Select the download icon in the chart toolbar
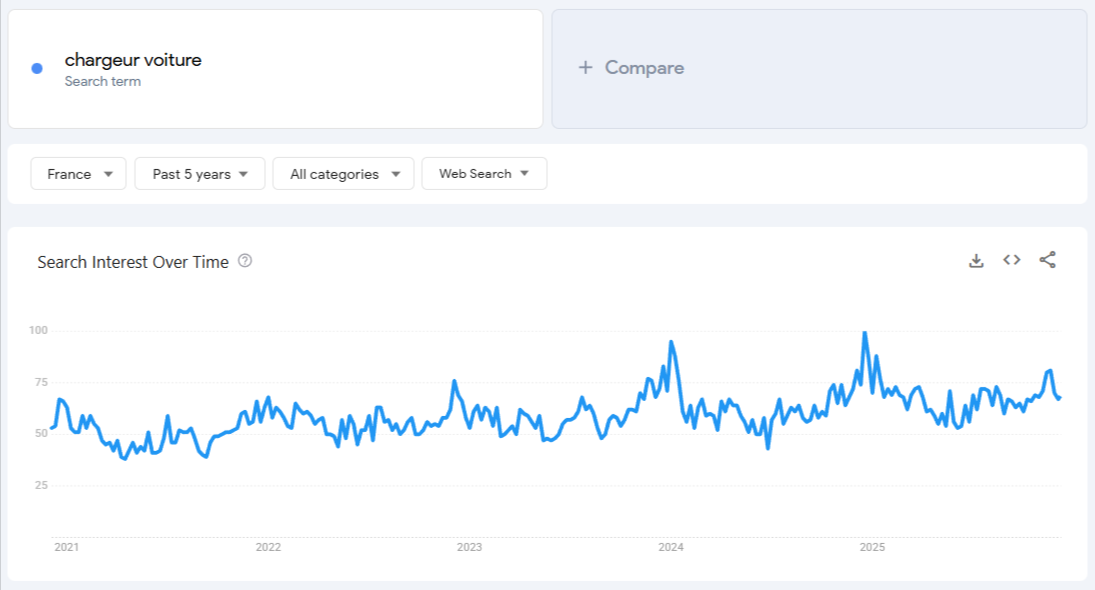Image resolution: width=1095 pixels, height=590 pixels. click(x=975, y=259)
